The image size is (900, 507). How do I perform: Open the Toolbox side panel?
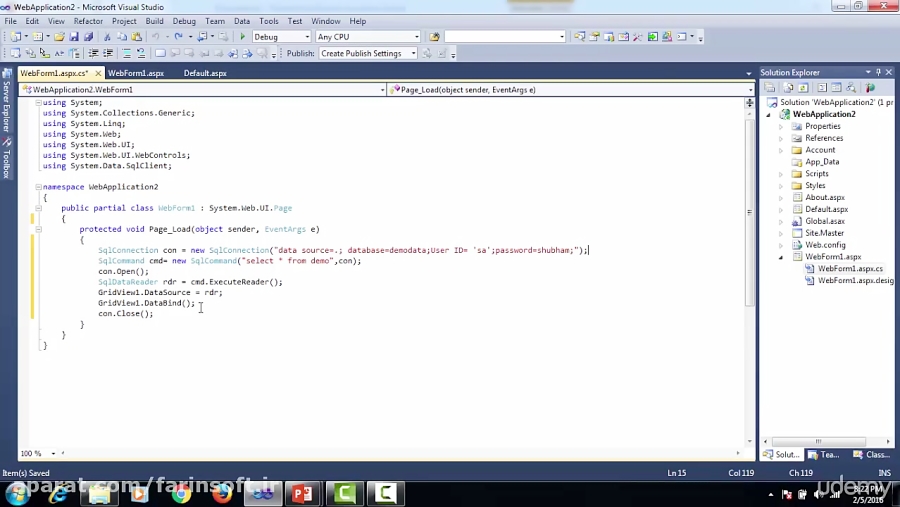[x=7, y=158]
